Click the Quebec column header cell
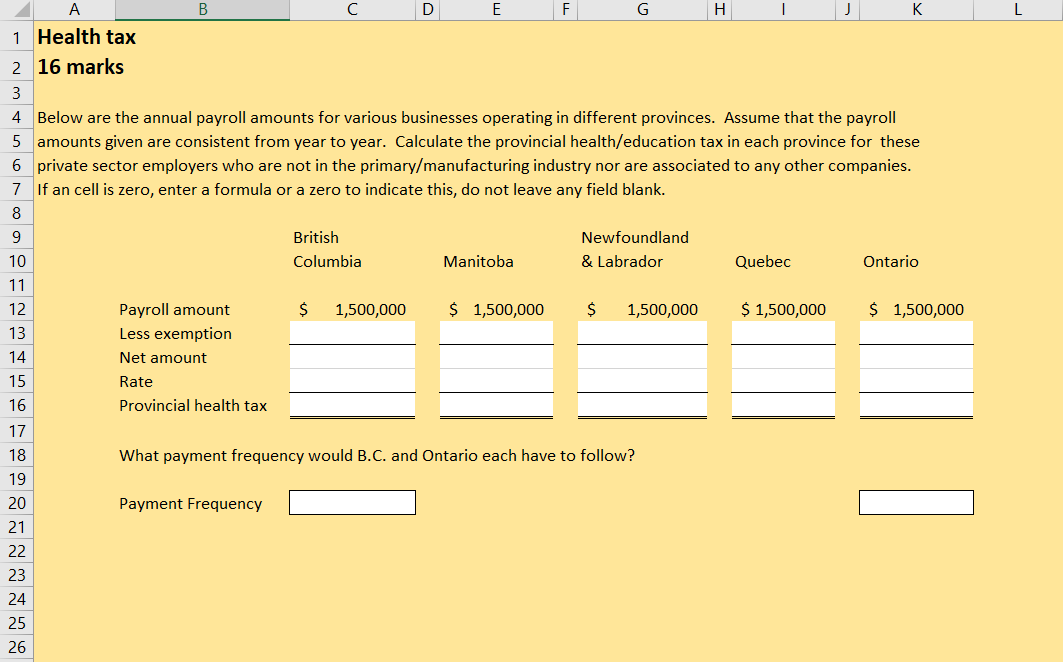 [x=762, y=261]
